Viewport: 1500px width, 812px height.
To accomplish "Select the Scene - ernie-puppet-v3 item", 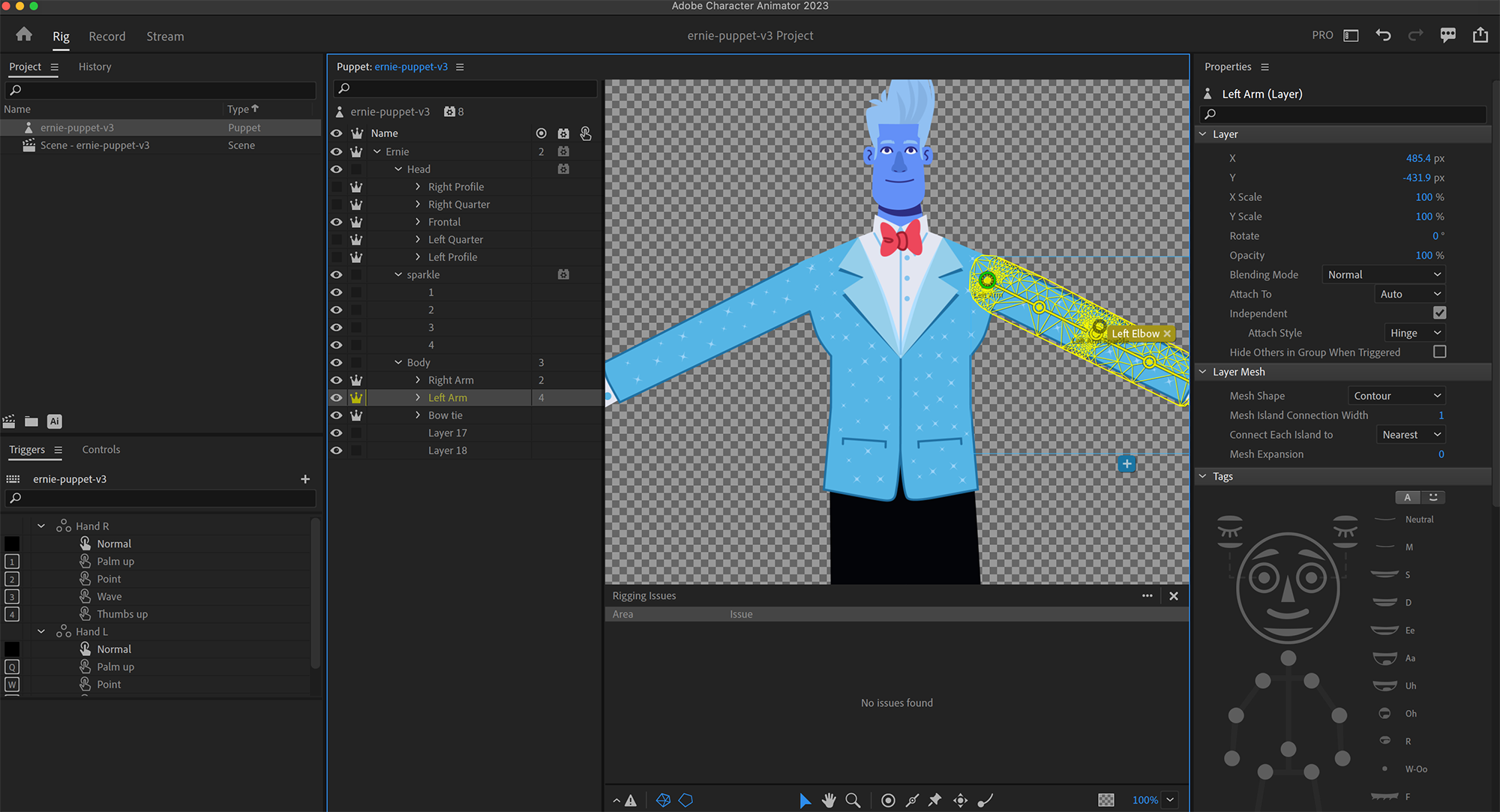I will coord(95,145).
